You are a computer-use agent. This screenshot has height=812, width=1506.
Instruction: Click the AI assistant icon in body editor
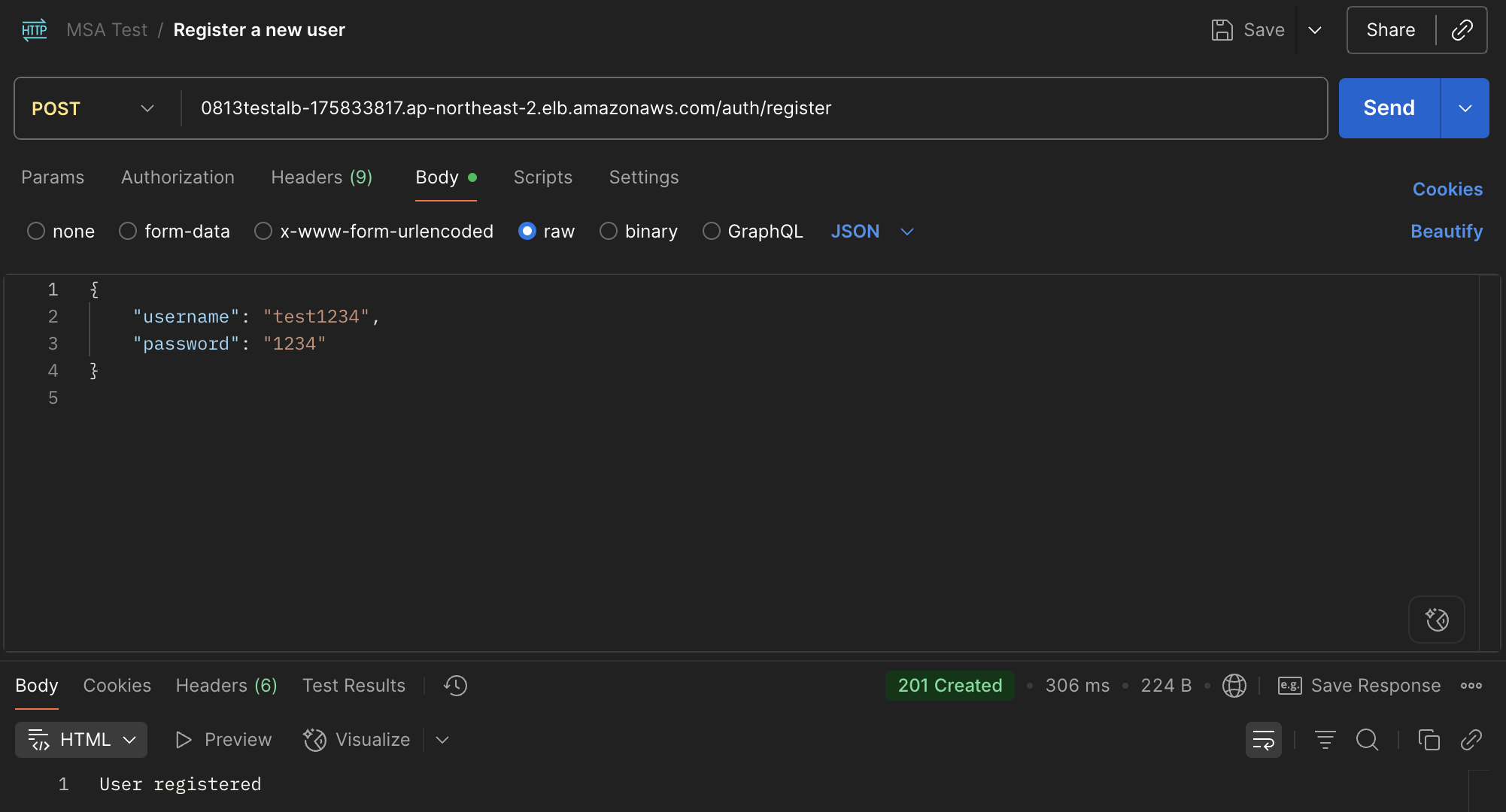[x=1437, y=620]
